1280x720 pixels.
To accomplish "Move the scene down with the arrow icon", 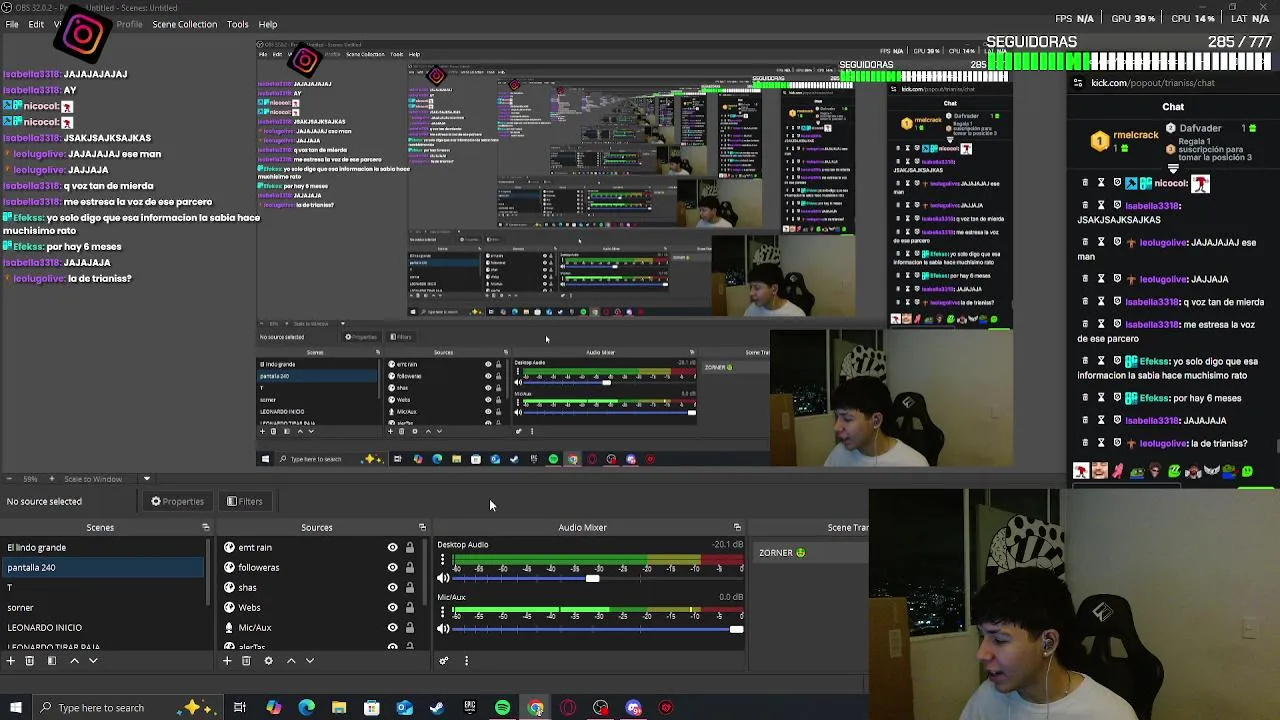I will [93, 660].
